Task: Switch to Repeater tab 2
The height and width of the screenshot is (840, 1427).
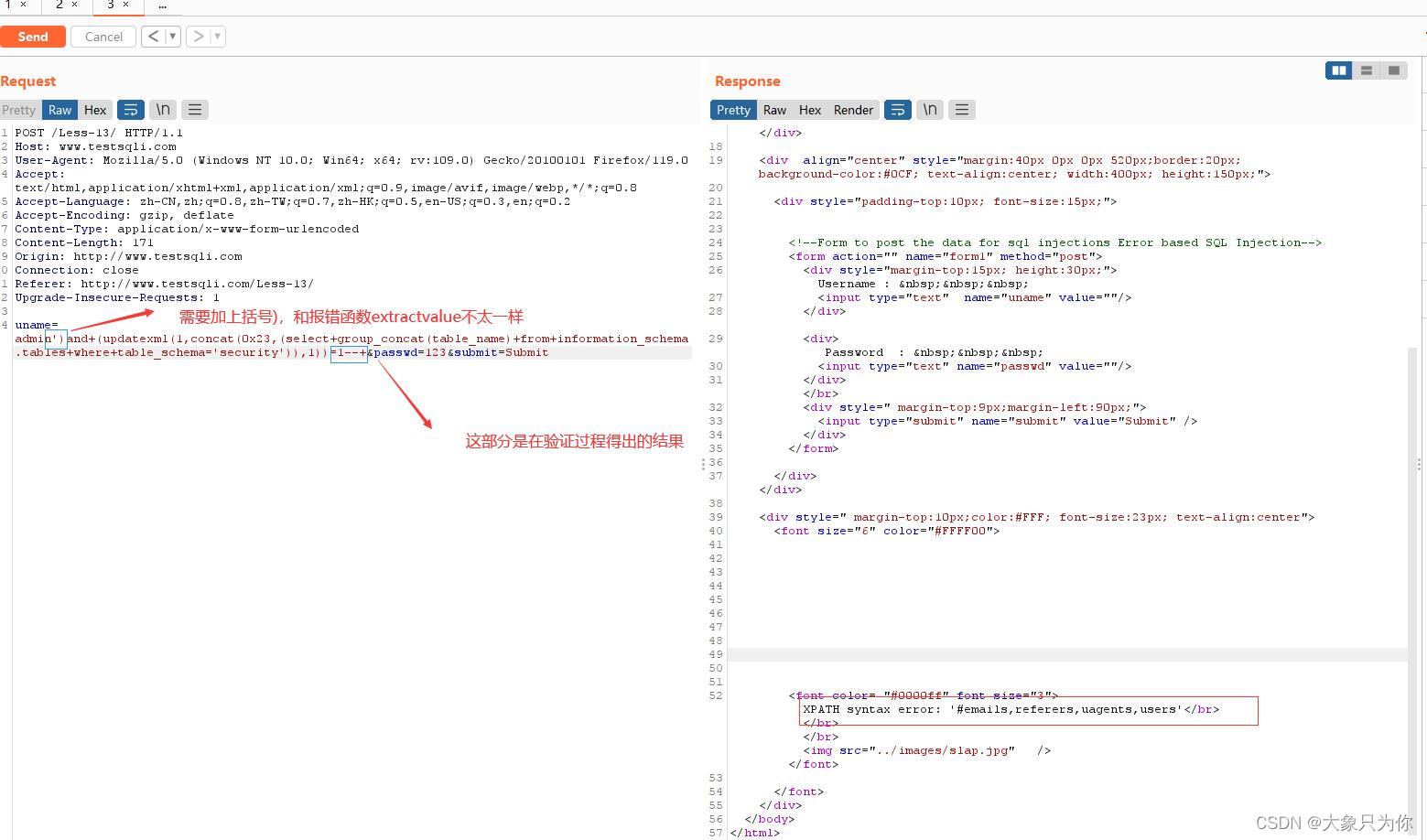Action: (x=59, y=5)
